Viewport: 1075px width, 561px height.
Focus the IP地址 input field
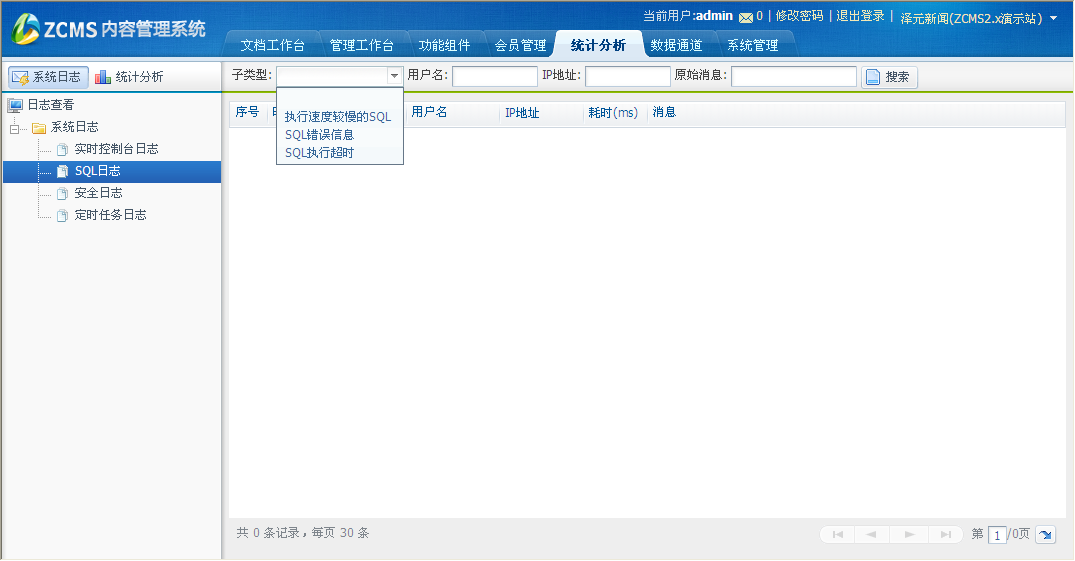pyautogui.click(x=627, y=77)
